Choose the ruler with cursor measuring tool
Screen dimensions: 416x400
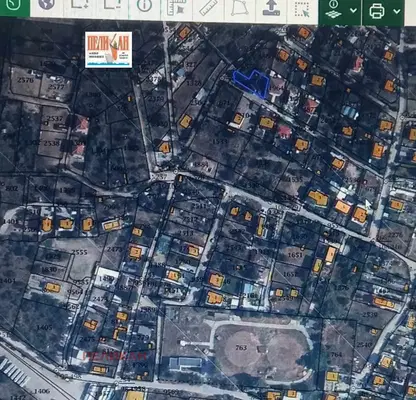176,8
